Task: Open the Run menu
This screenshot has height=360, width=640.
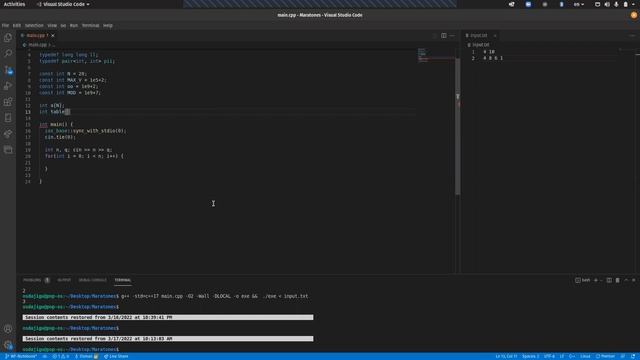Action: coord(74,25)
